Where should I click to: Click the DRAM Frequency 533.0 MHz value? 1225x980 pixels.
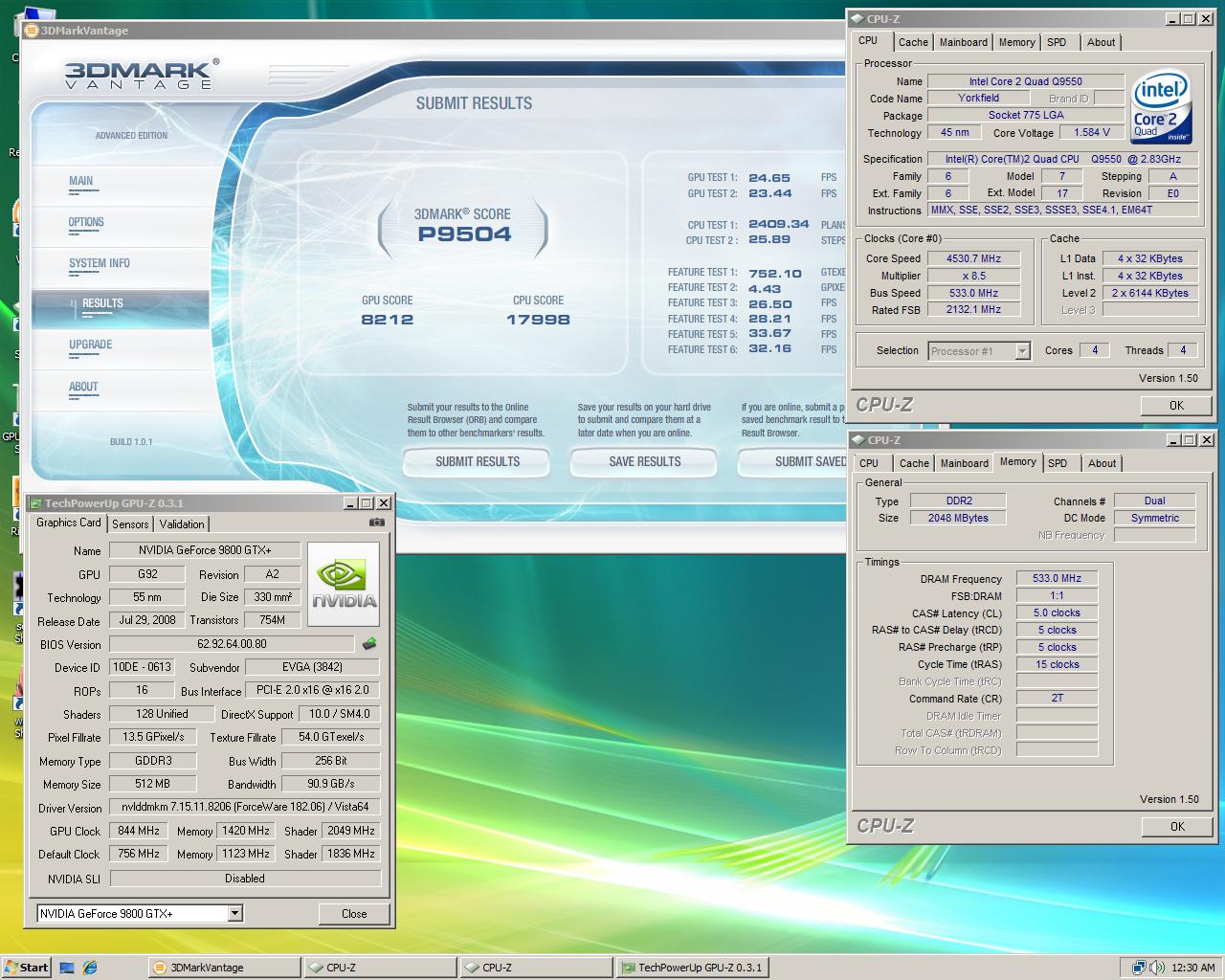pos(1057,578)
